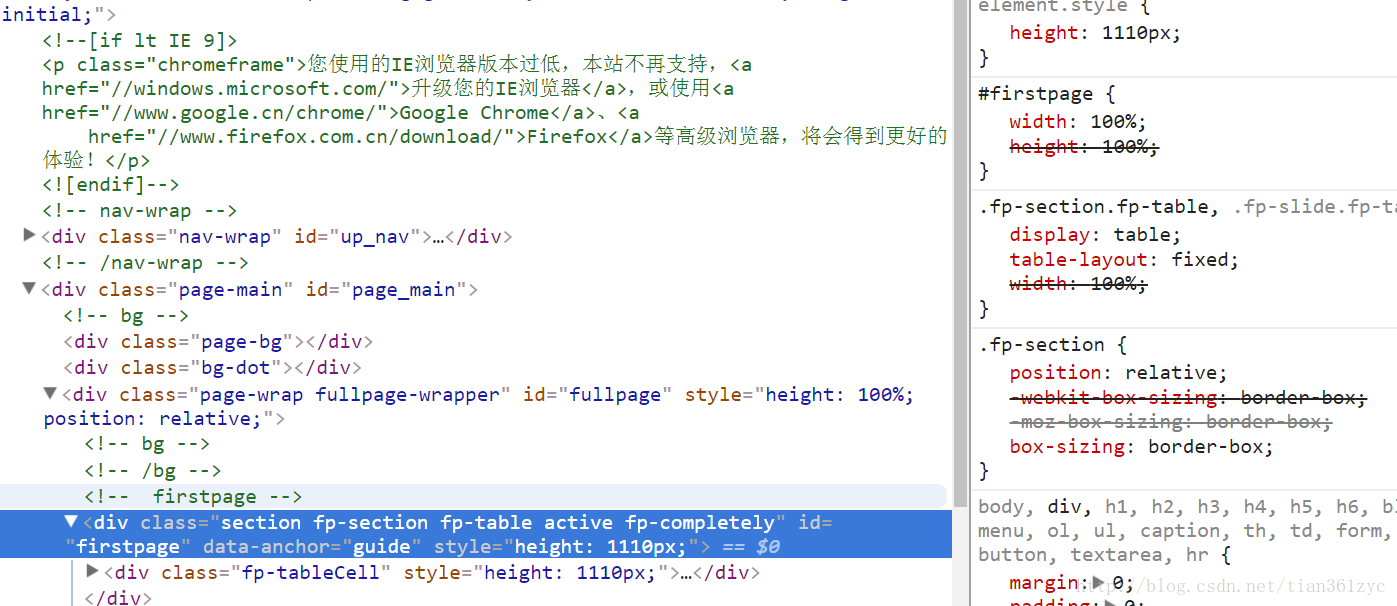The height and width of the screenshot is (606, 1397).
Task: Click the Firefox link text in markup
Action: [x=568, y=137]
